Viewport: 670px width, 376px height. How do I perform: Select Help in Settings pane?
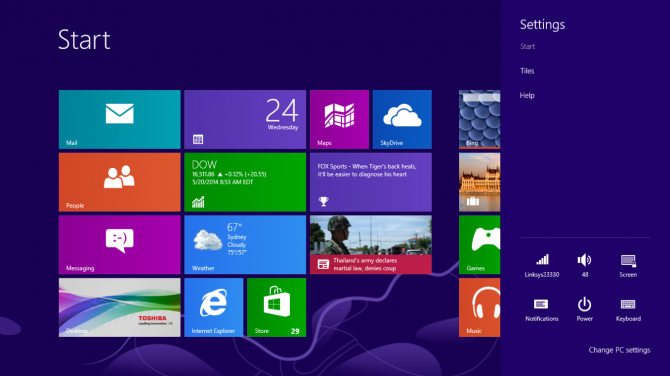[x=527, y=95]
